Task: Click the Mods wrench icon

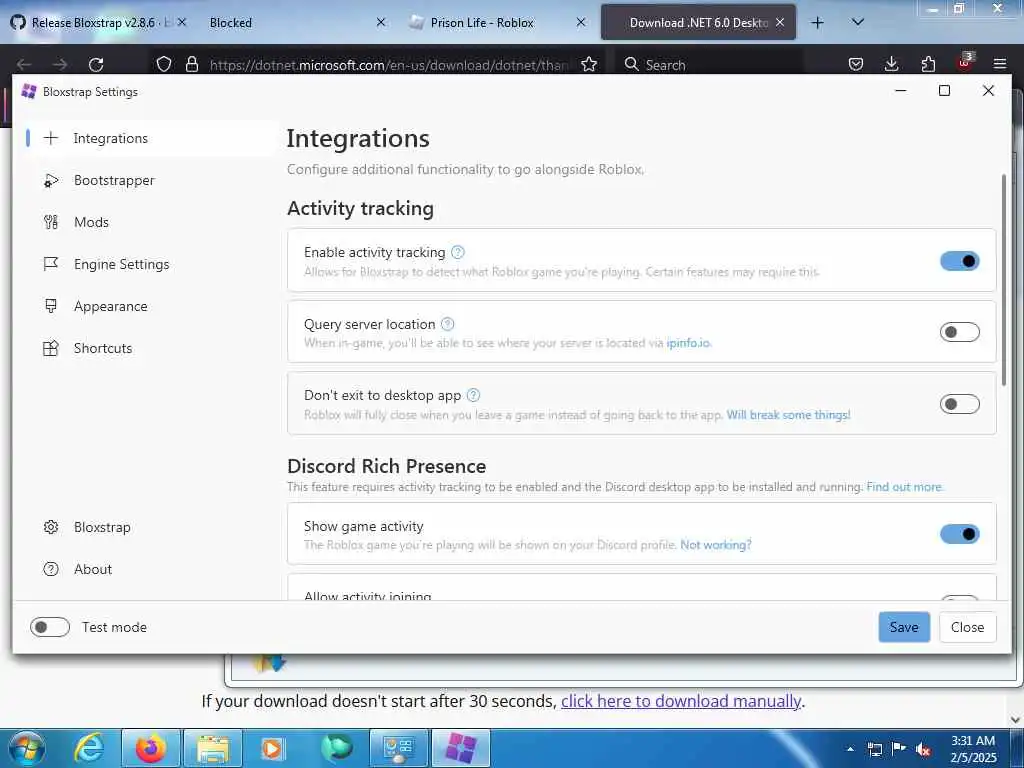Action: 51,222
